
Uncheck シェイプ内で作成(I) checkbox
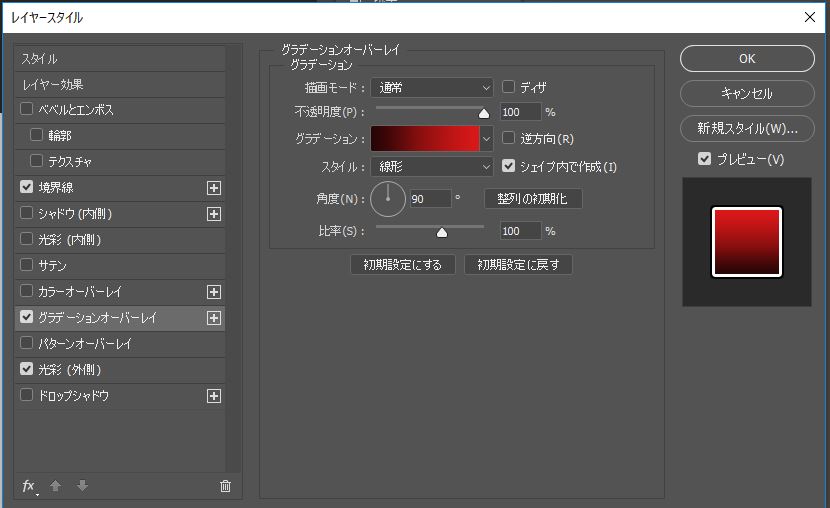(508, 166)
